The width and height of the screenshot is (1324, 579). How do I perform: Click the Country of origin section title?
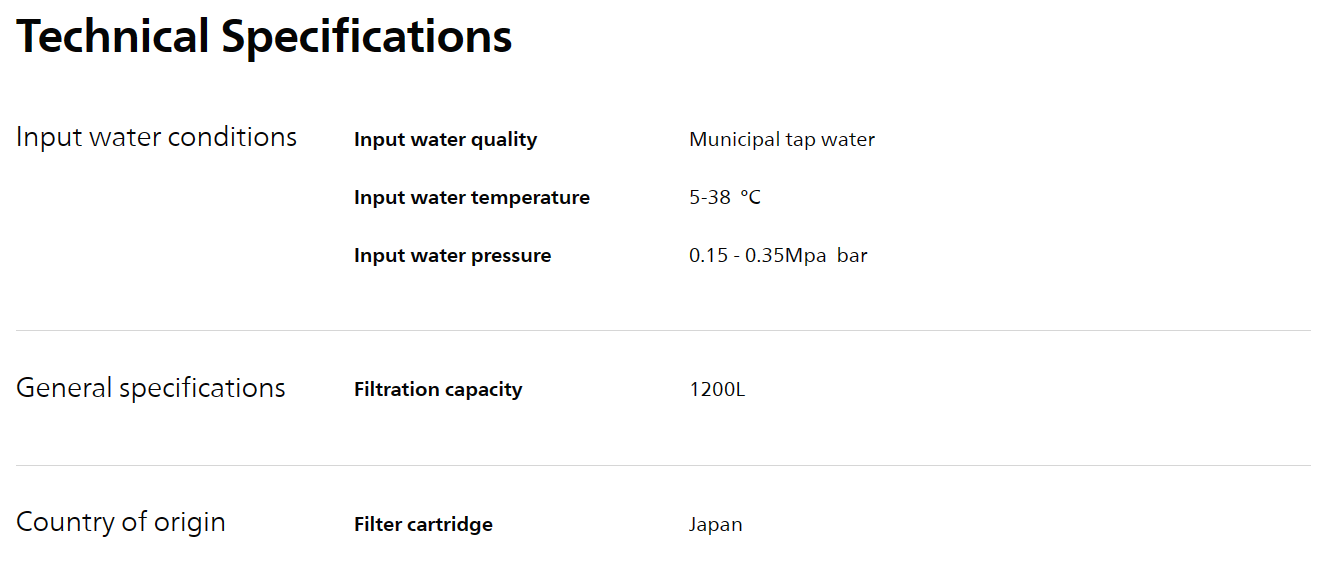[121, 522]
